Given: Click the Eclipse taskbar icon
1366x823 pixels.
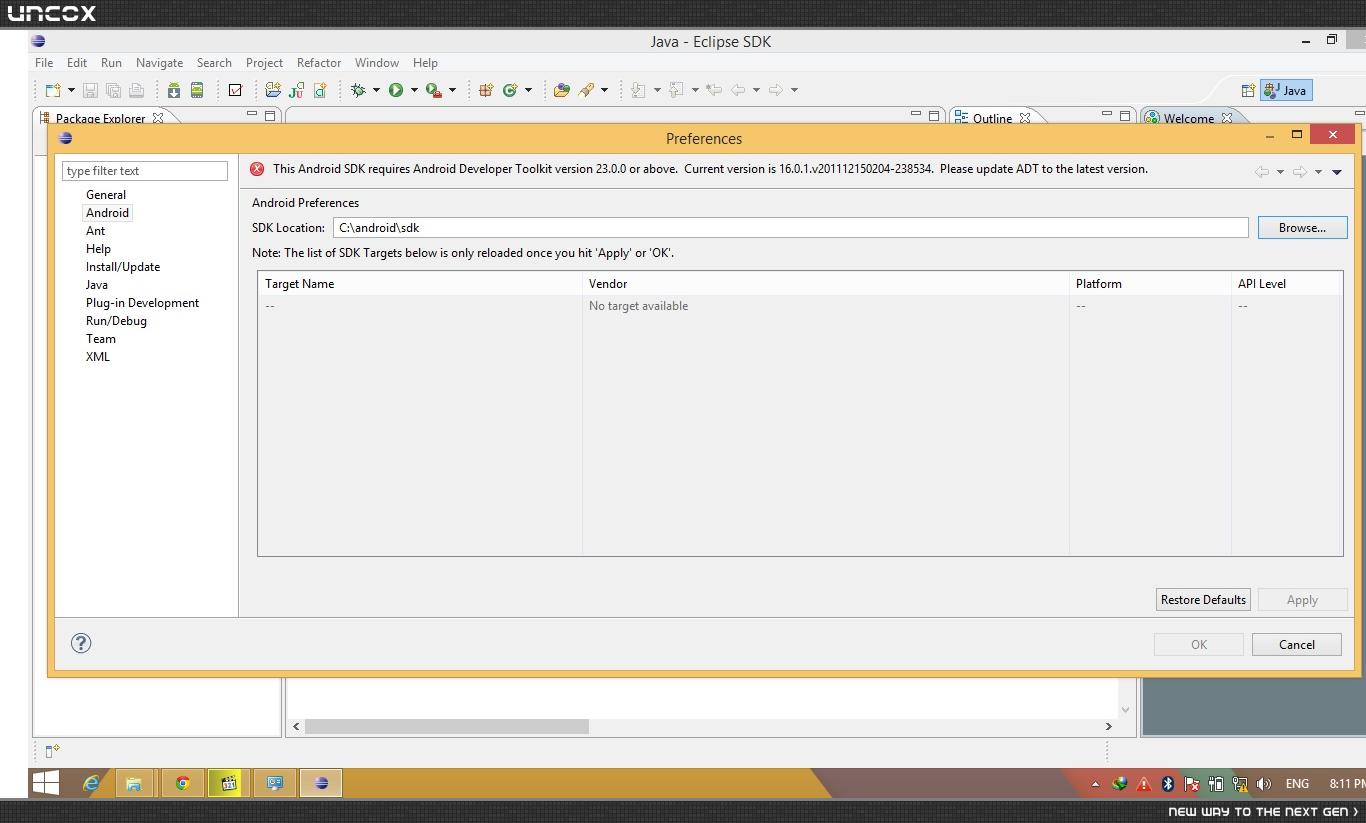Looking at the screenshot, I should [x=321, y=783].
